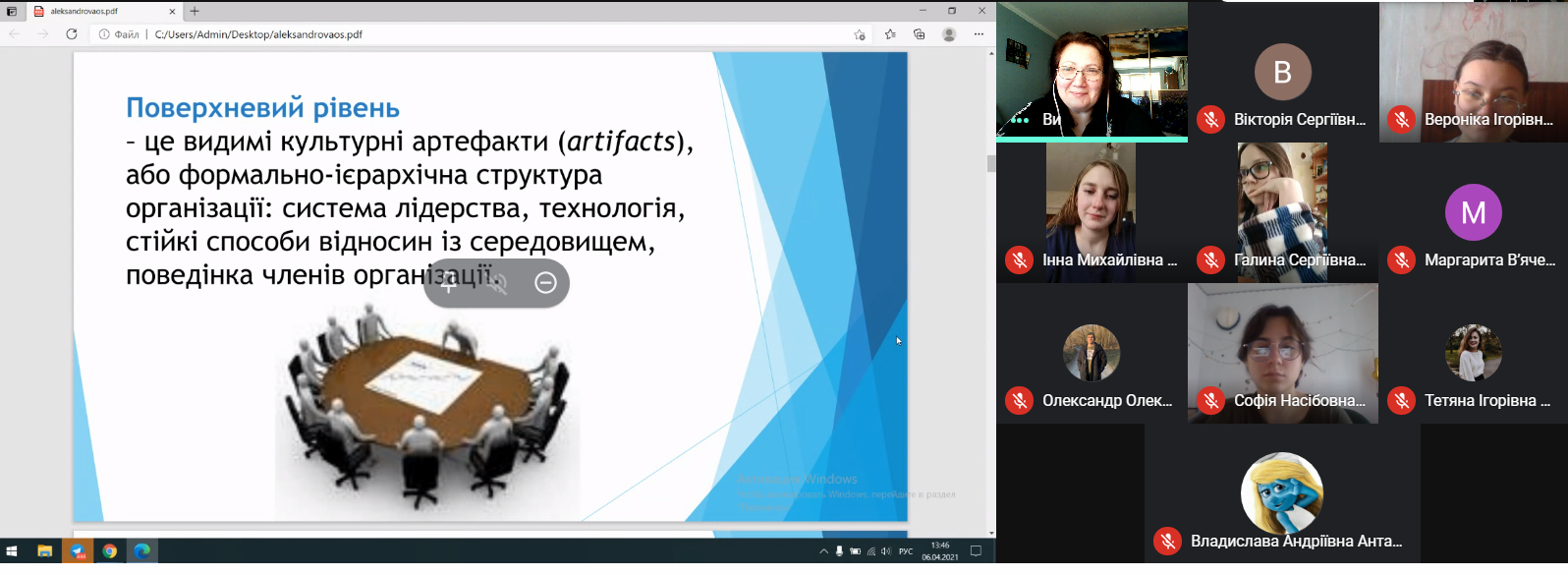Open the Collections icon in Edge toolbar
1568x575 pixels.
point(920,34)
